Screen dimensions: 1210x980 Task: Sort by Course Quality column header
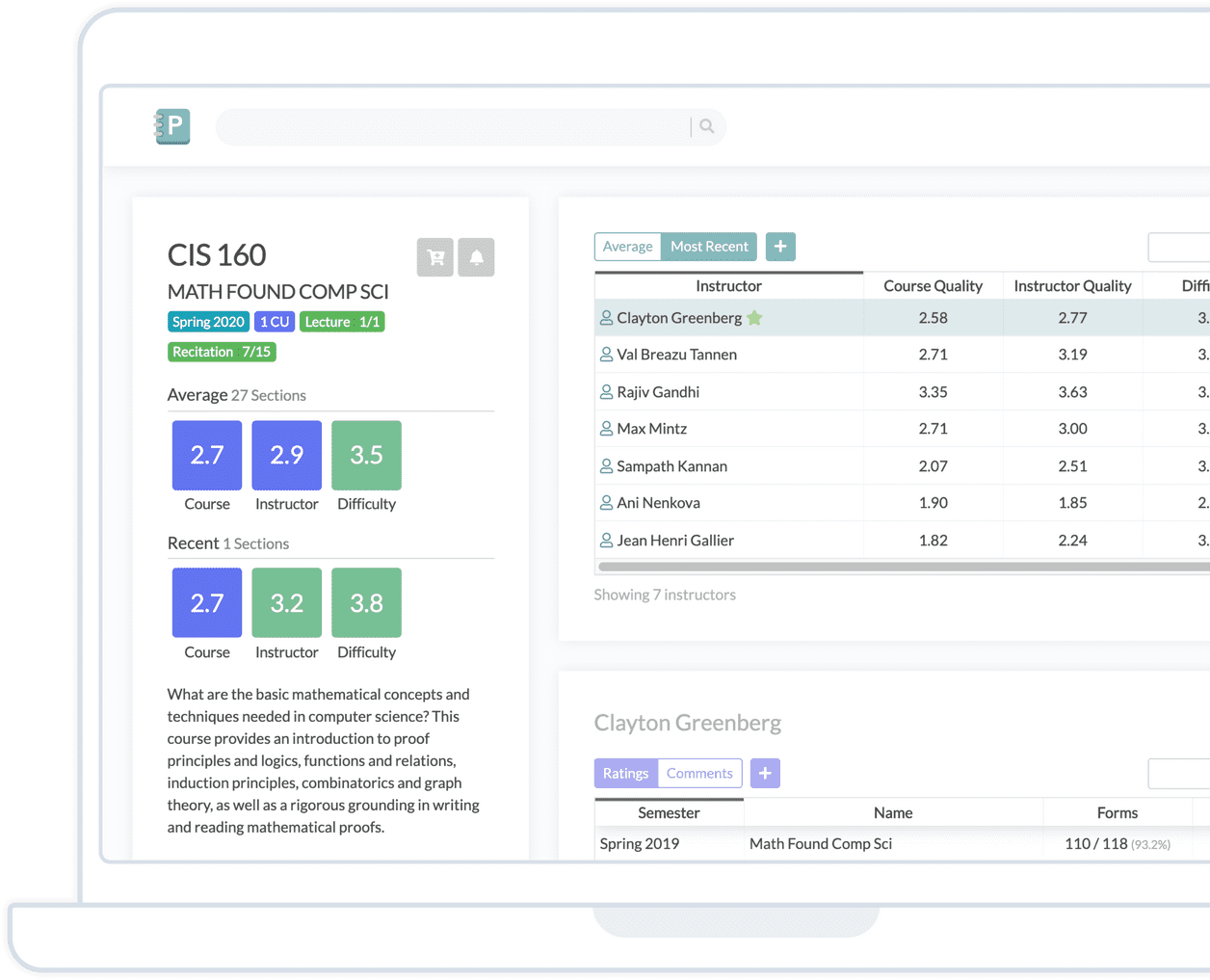(933, 286)
